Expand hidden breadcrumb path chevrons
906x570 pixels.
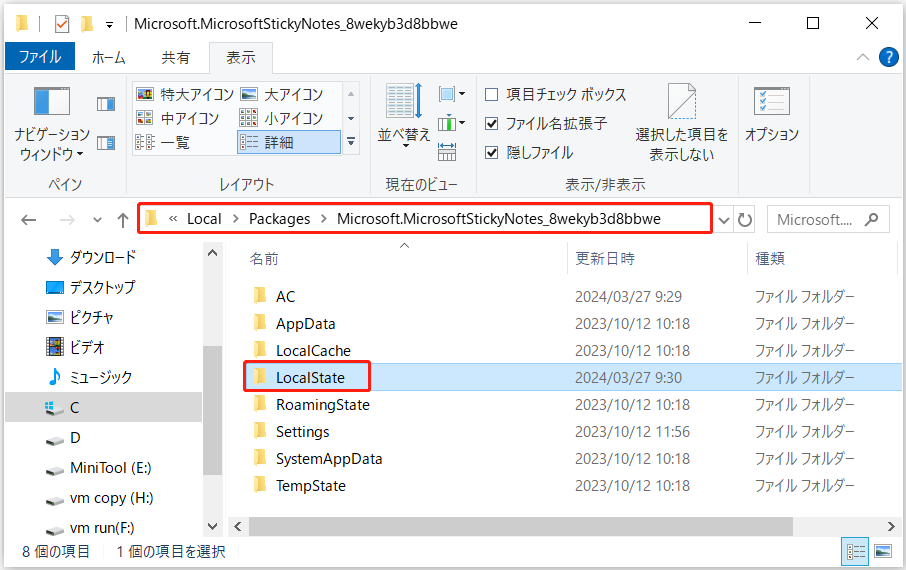(x=173, y=219)
